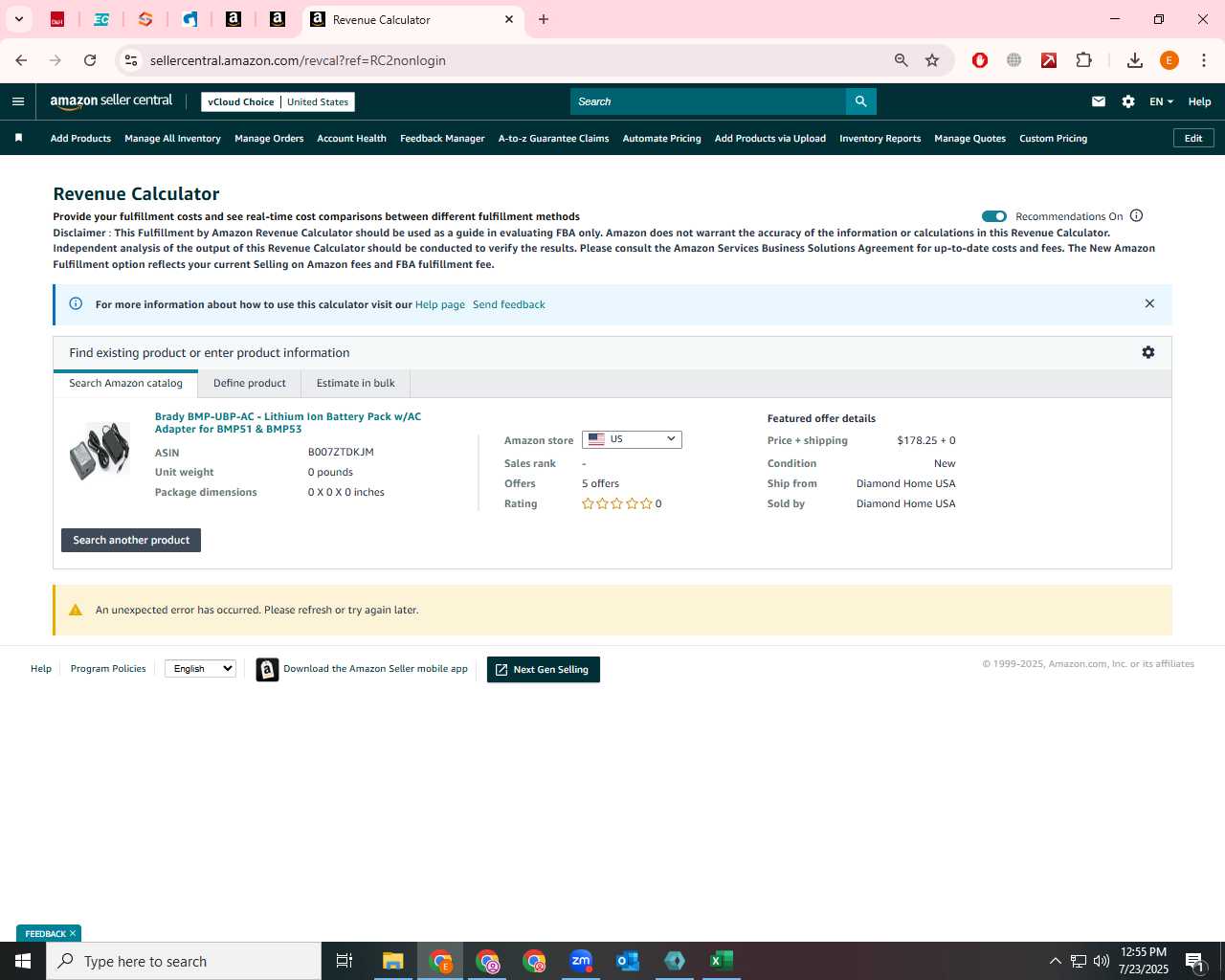The width and height of the screenshot is (1225, 980).
Task: Toggle Recommendations On switch
Action: [x=994, y=216]
